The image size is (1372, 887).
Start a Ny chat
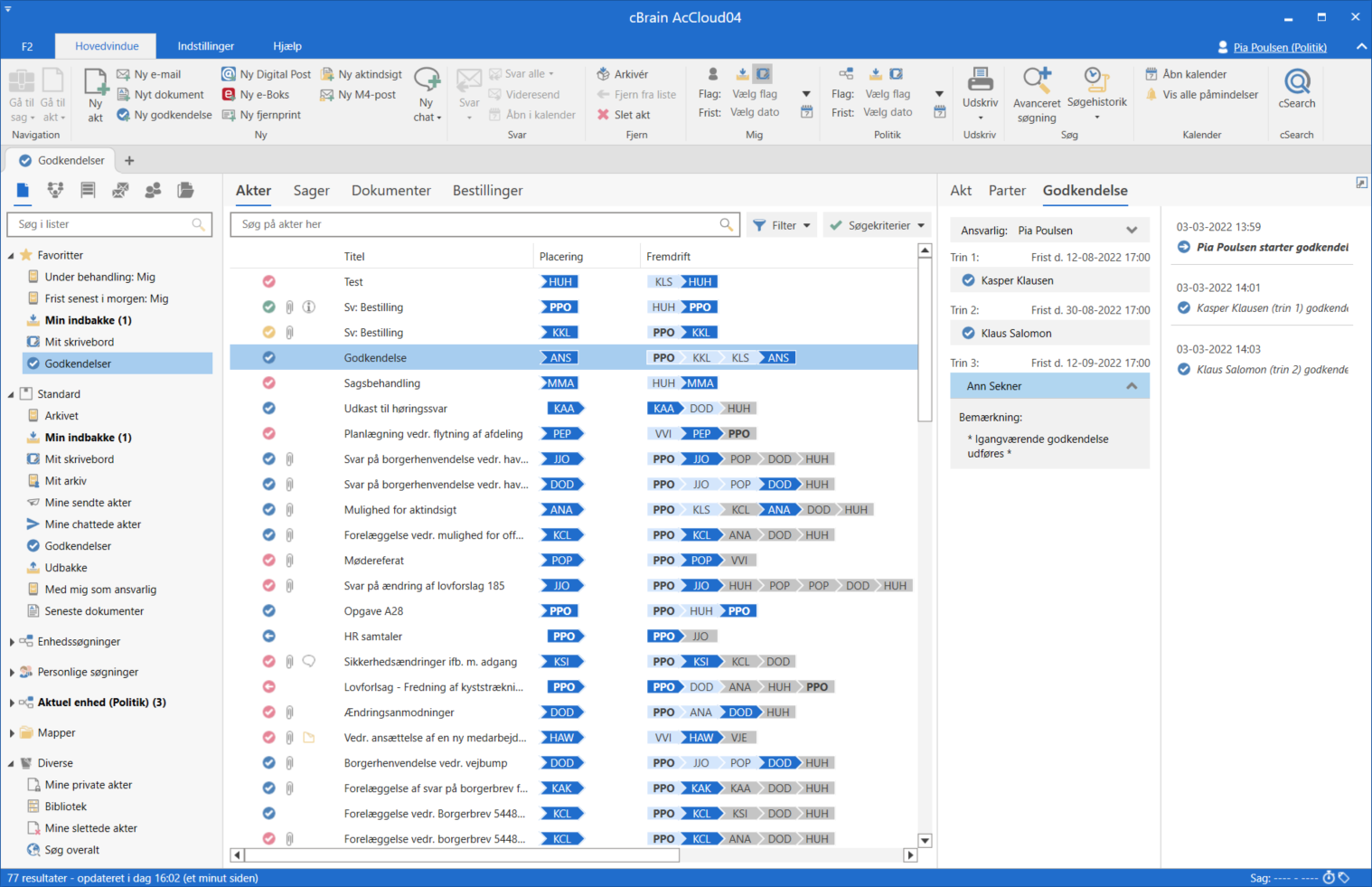tap(427, 95)
